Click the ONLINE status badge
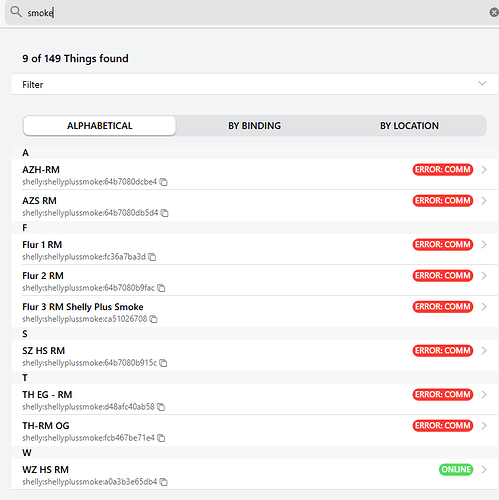The height and width of the screenshot is (500, 499). tap(456, 470)
